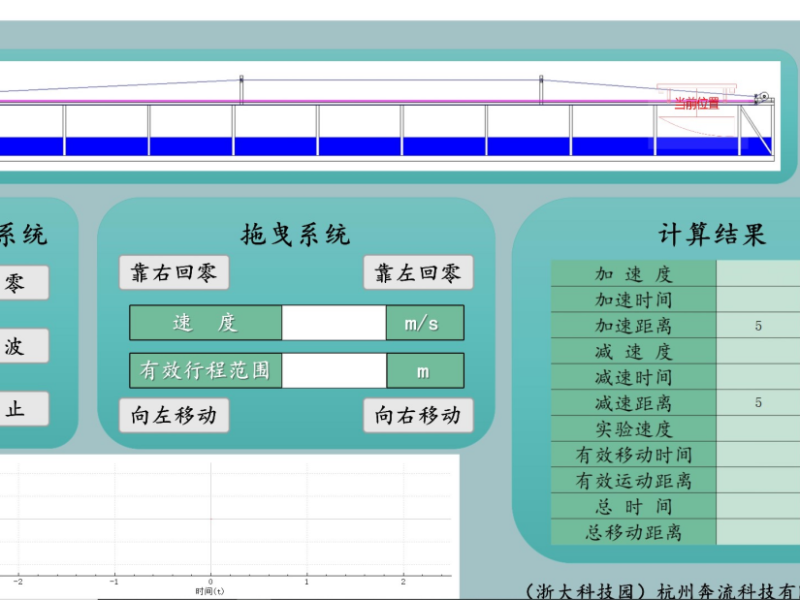Click the 时间(t) axis label on chart
This screenshot has height=600, width=800.
pos(210,591)
